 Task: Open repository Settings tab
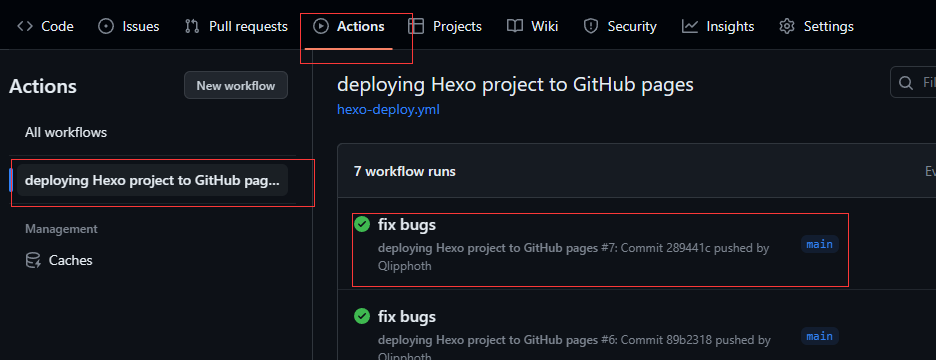tap(816, 26)
